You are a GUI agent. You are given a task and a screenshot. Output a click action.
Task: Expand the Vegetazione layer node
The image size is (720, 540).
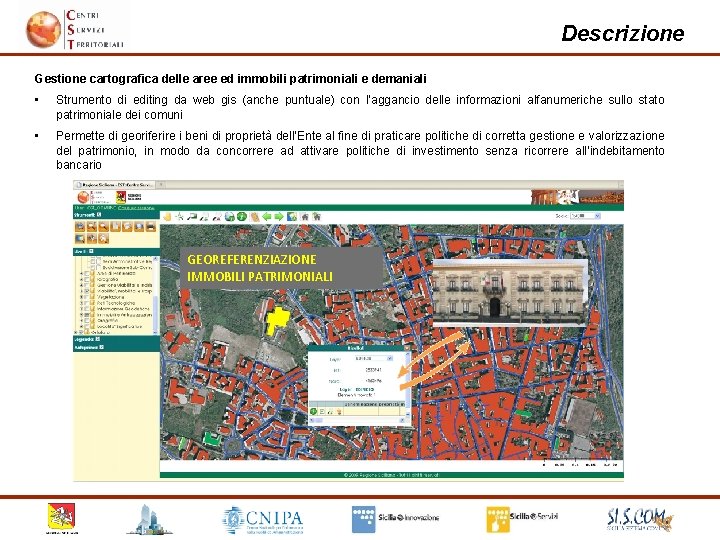point(82,297)
